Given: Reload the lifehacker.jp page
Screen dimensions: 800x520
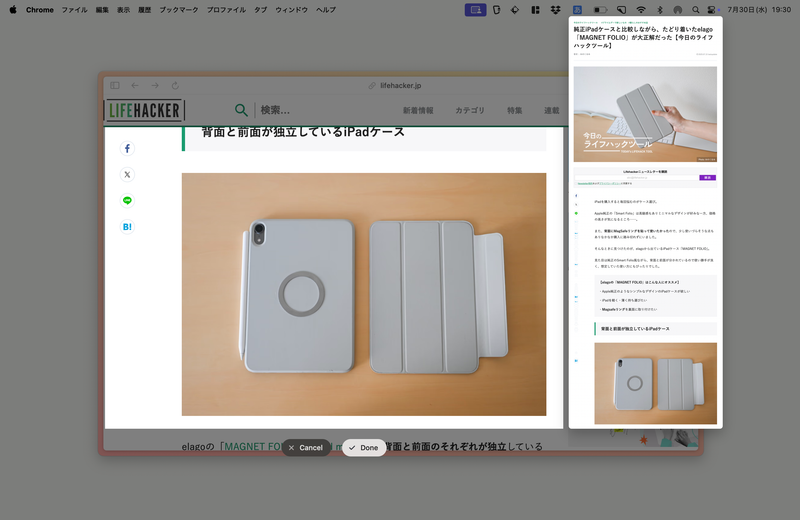Looking at the screenshot, I should [x=175, y=86].
